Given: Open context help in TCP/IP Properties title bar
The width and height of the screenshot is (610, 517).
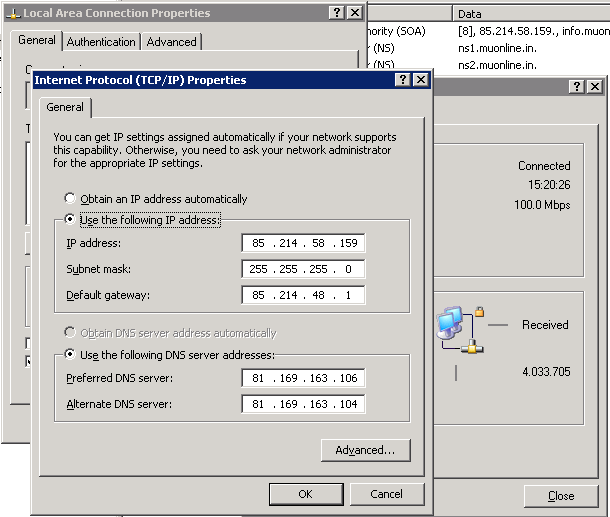Looking at the screenshot, I should [403, 80].
